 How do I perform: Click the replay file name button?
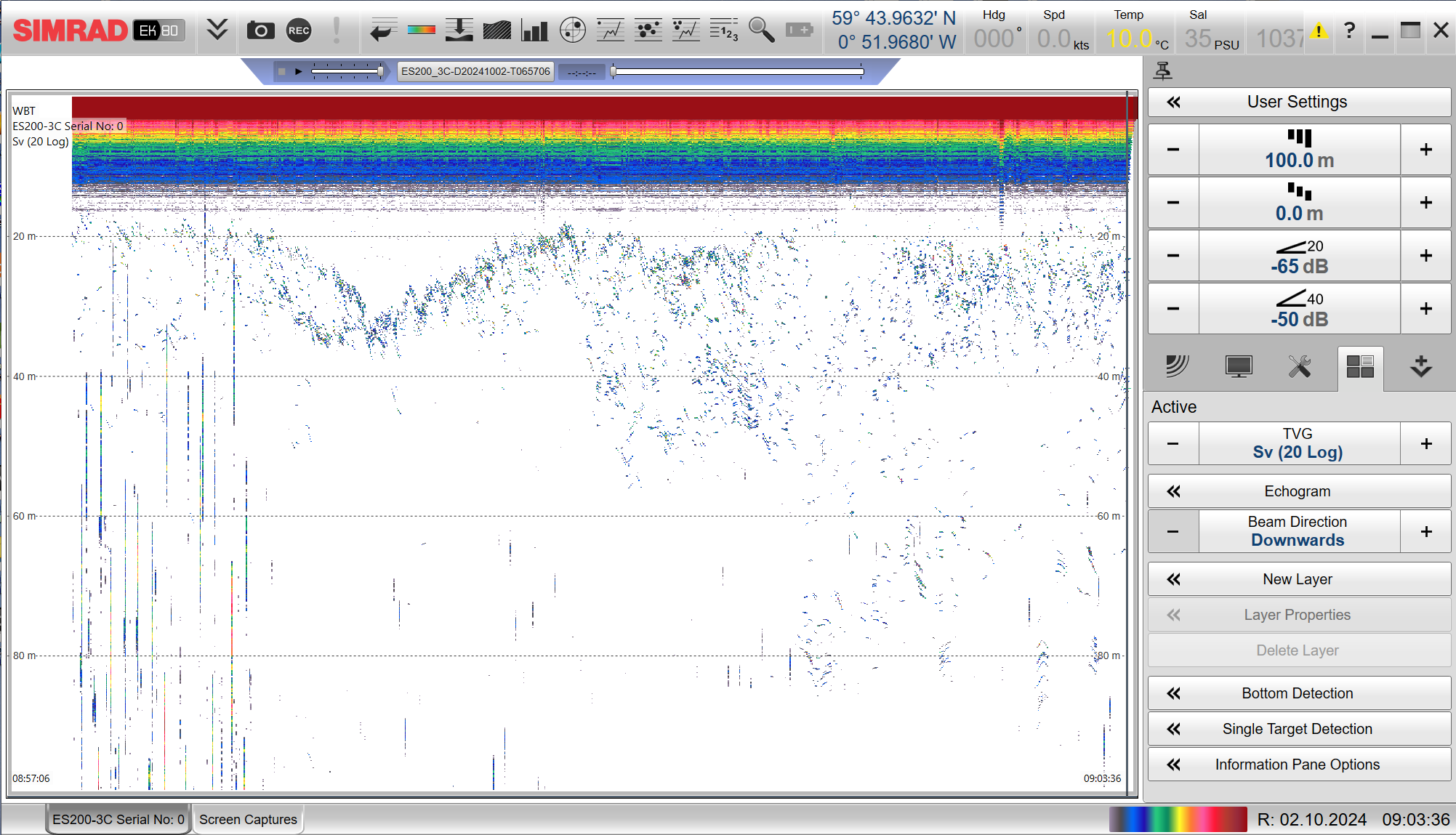pyautogui.click(x=475, y=71)
